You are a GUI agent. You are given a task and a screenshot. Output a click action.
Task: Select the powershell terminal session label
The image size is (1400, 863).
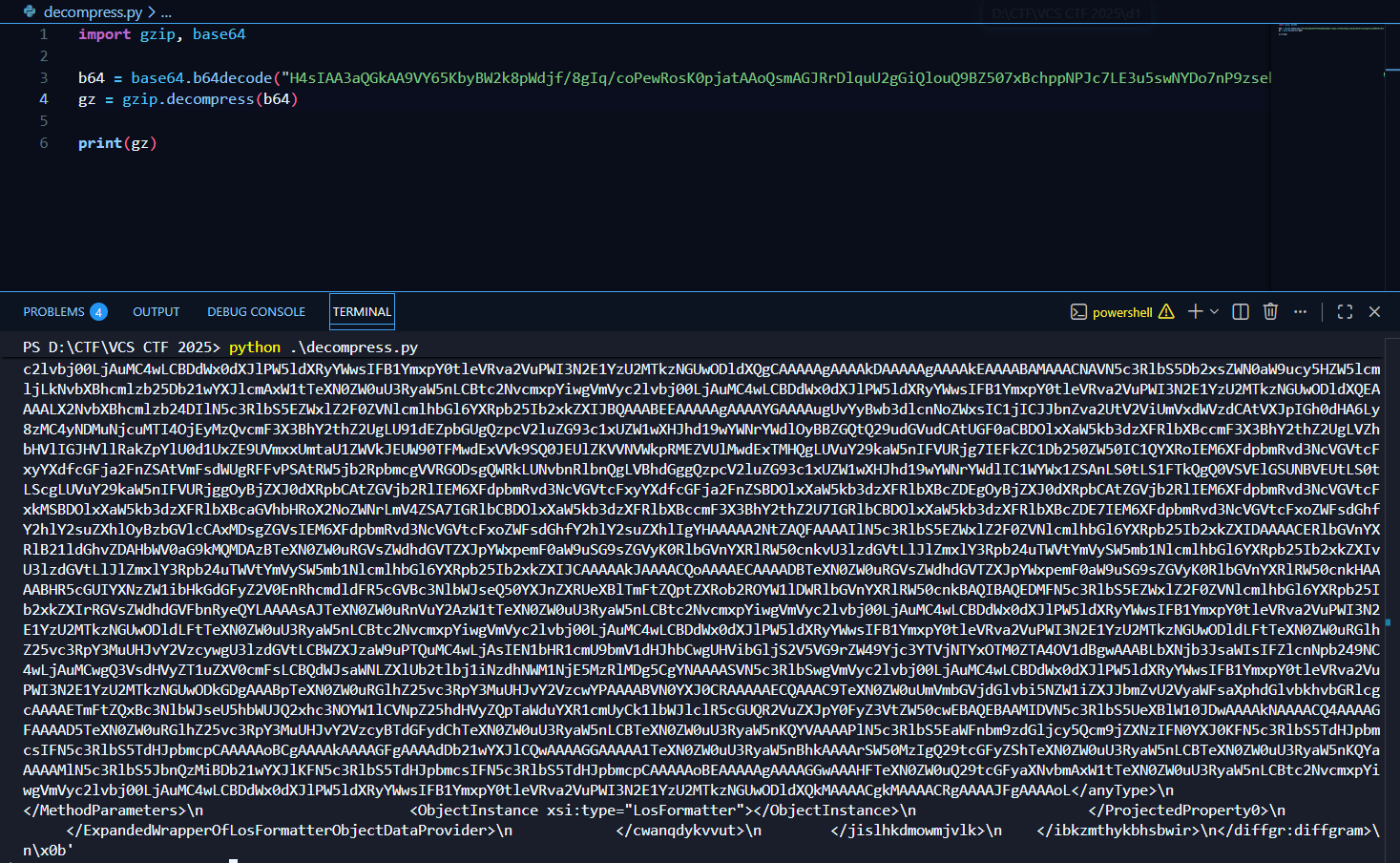tap(1121, 311)
